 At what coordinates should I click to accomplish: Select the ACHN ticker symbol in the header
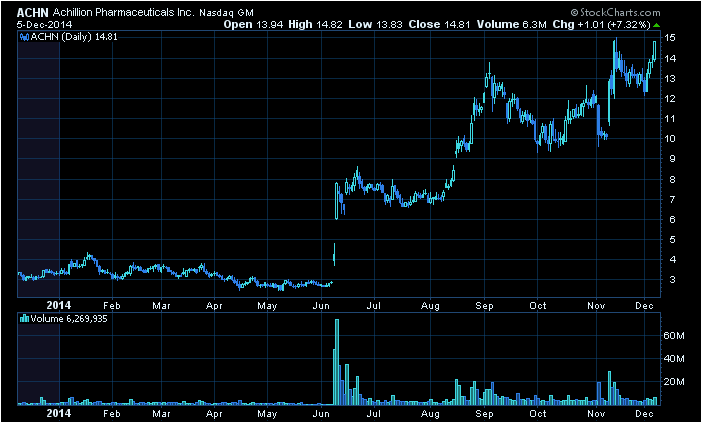coord(33,13)
